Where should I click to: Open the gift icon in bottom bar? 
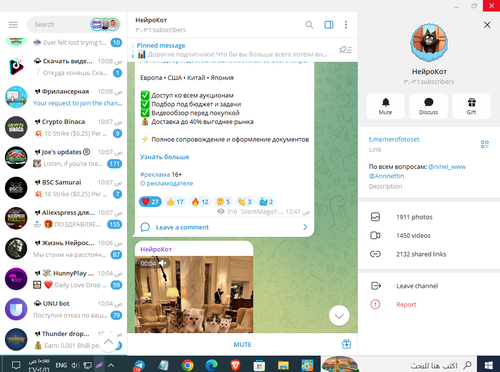click(x=346, y=344)
